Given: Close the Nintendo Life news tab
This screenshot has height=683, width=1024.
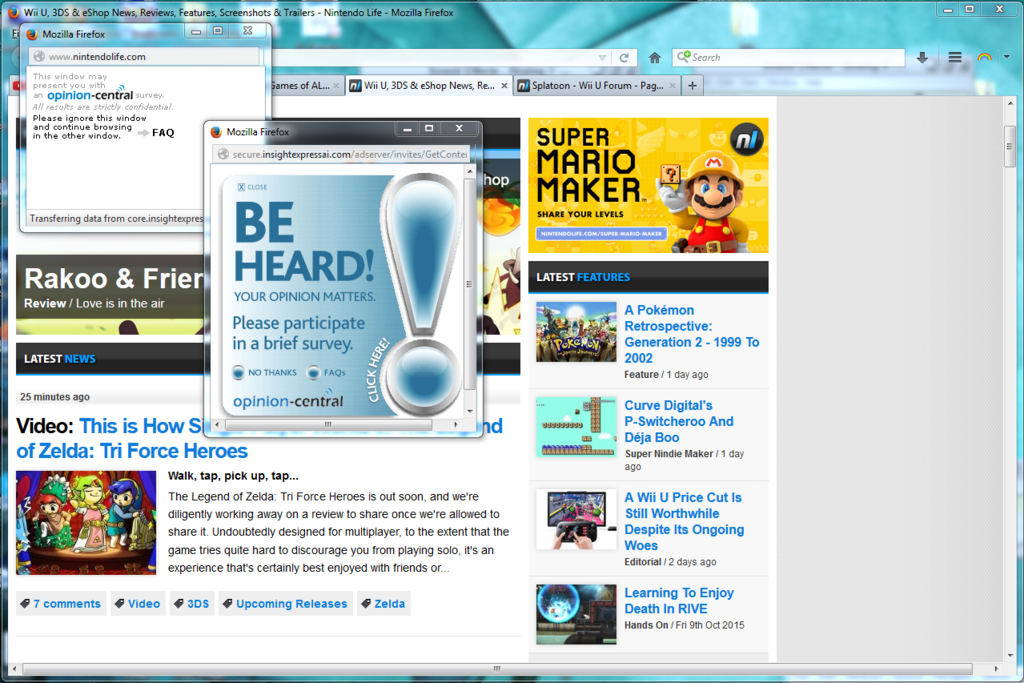Looking at the screenshot, I should tap(504, 86).
